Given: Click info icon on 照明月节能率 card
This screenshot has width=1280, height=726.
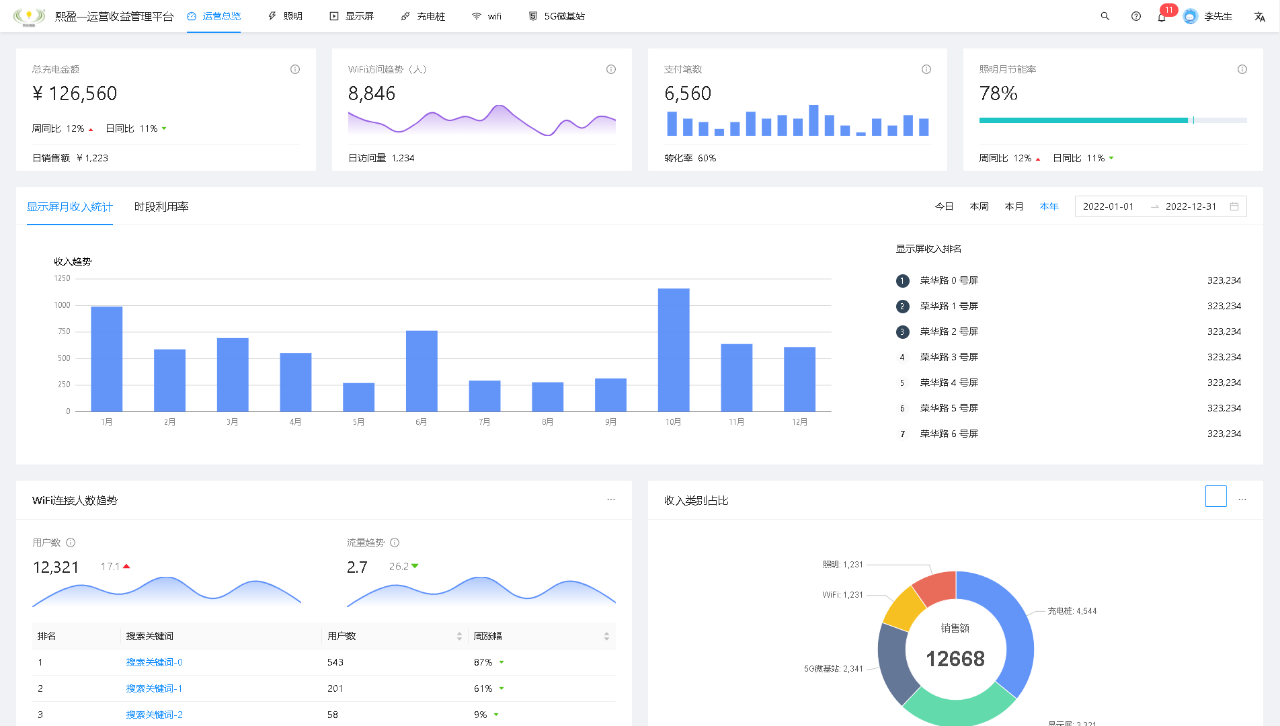Looking at the screenshot, I should point(1242,69).
